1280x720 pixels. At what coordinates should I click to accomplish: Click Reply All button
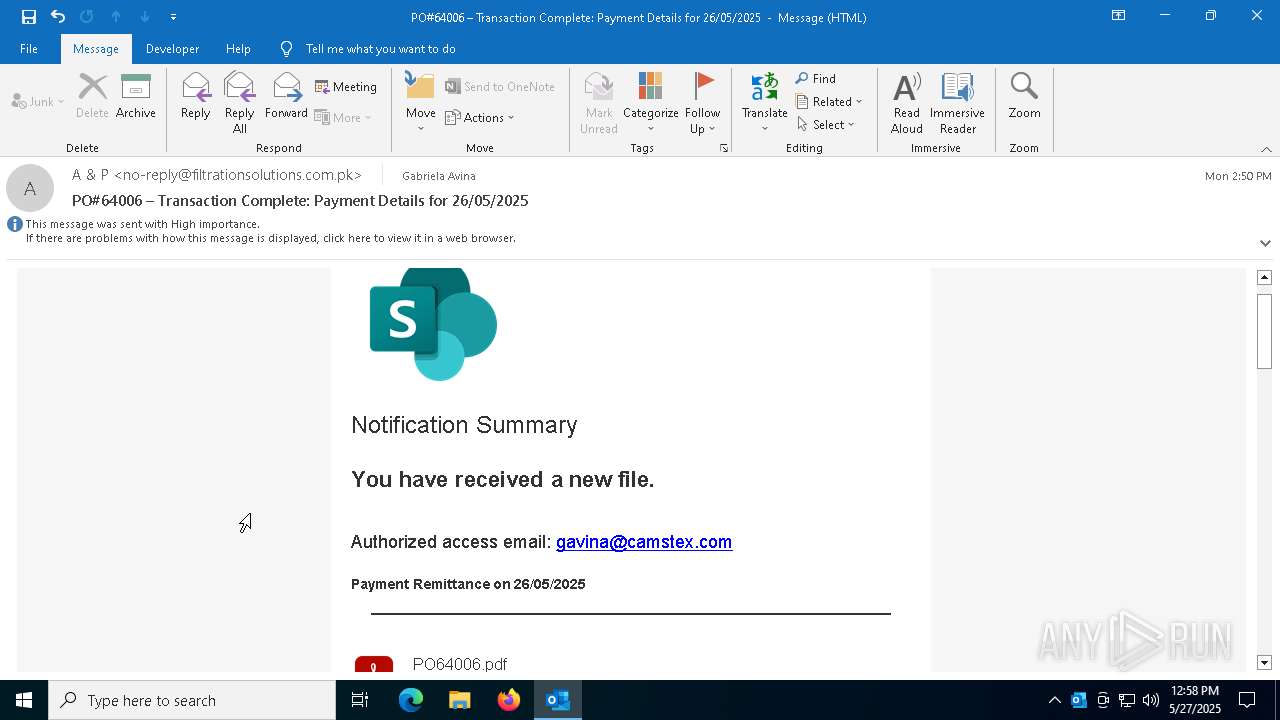[240, 103]
